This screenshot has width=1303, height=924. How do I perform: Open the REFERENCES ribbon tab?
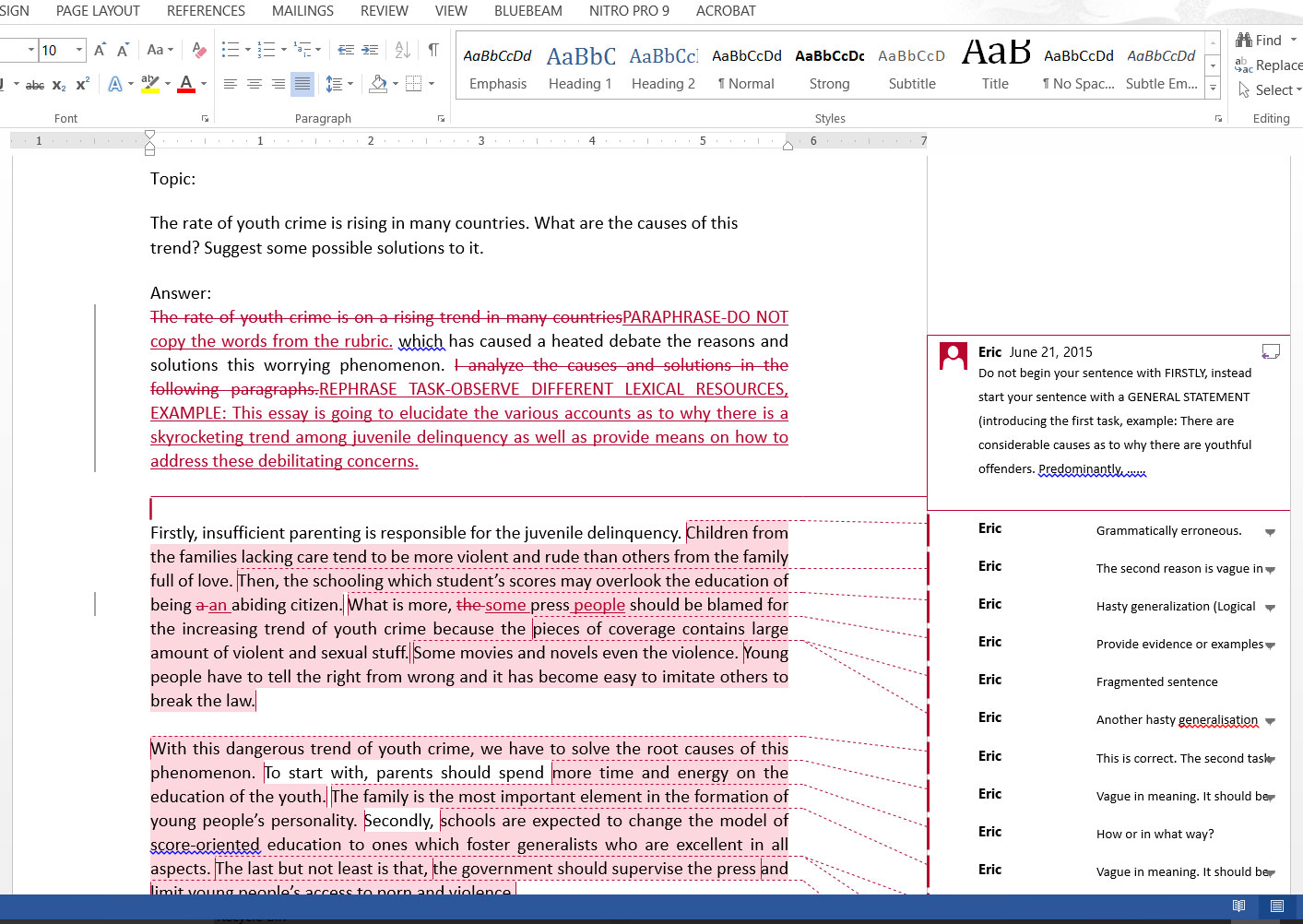[206, 11]
